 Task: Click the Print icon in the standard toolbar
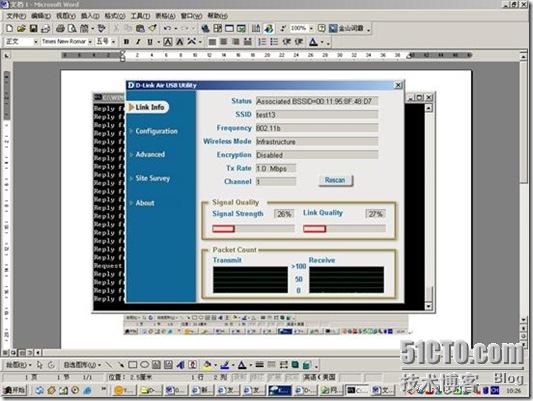[x=61, y=29]
